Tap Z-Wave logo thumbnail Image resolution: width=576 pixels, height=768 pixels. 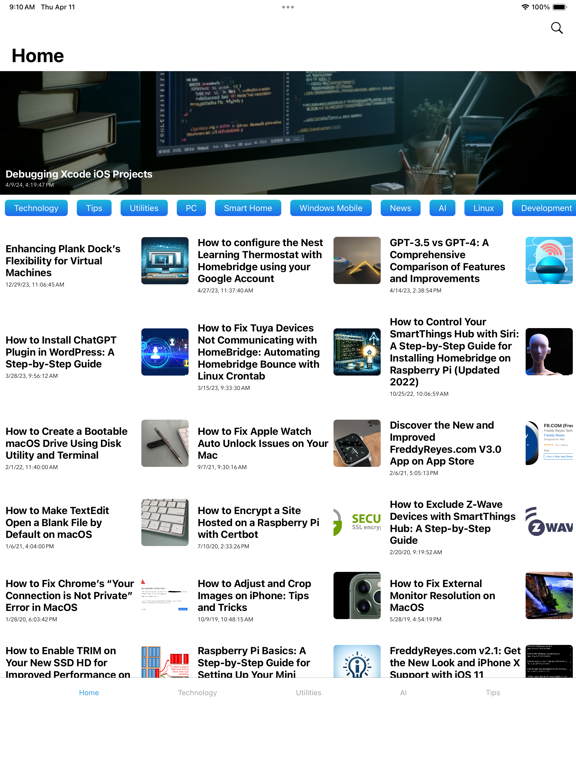coord(549,522)
